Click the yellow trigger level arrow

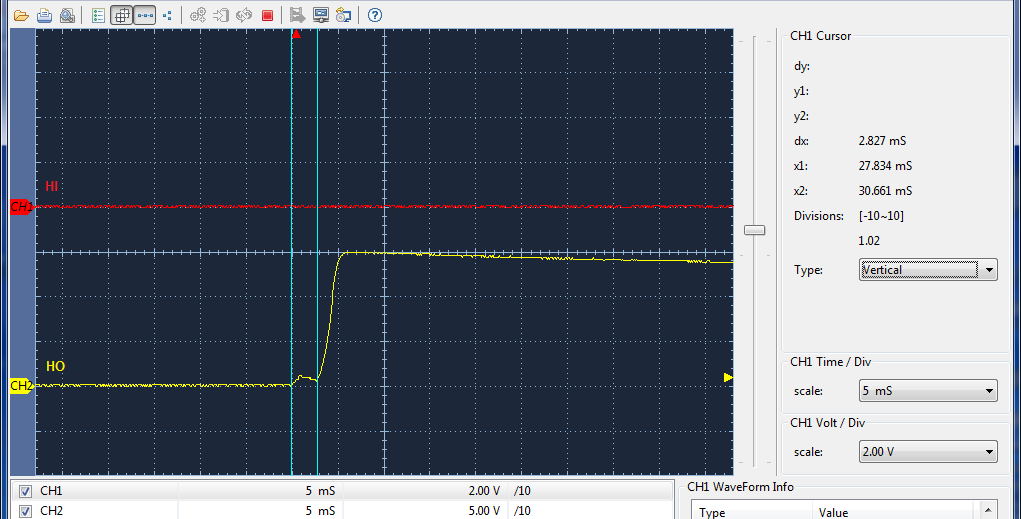pos(729,378)
